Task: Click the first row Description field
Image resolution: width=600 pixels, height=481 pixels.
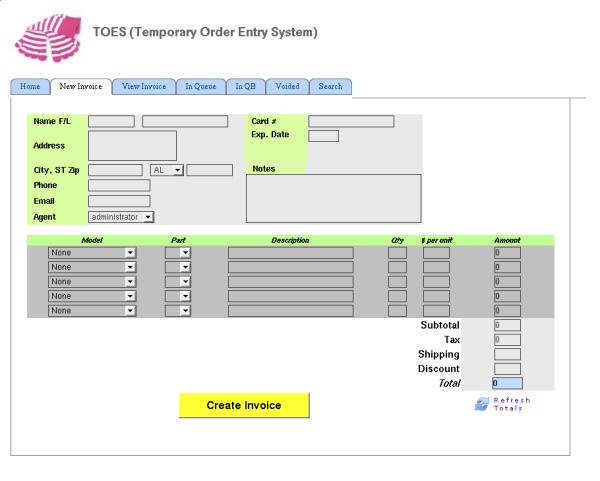Action: 290,253
